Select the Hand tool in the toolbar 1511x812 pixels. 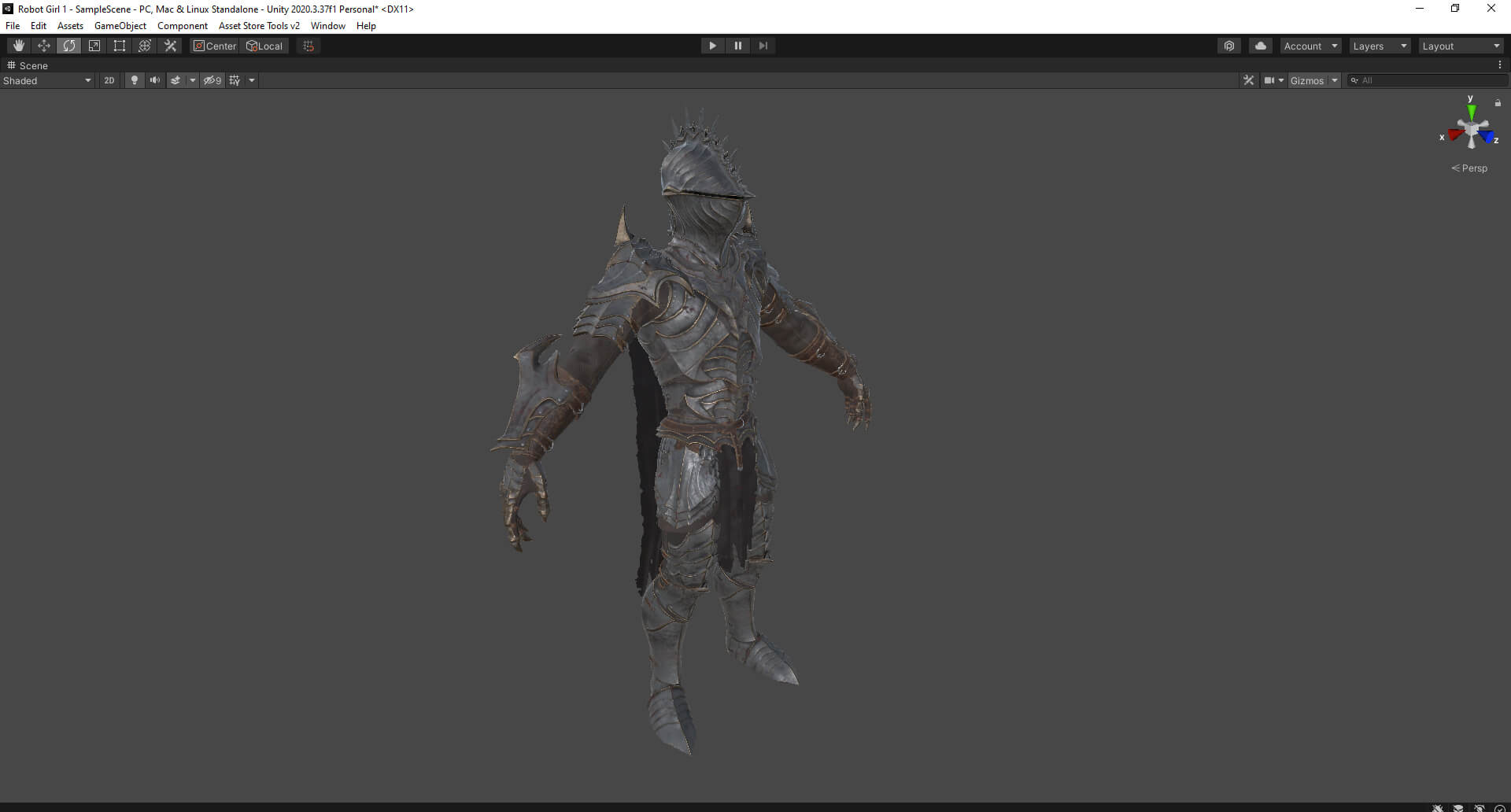tap(19, 46)
